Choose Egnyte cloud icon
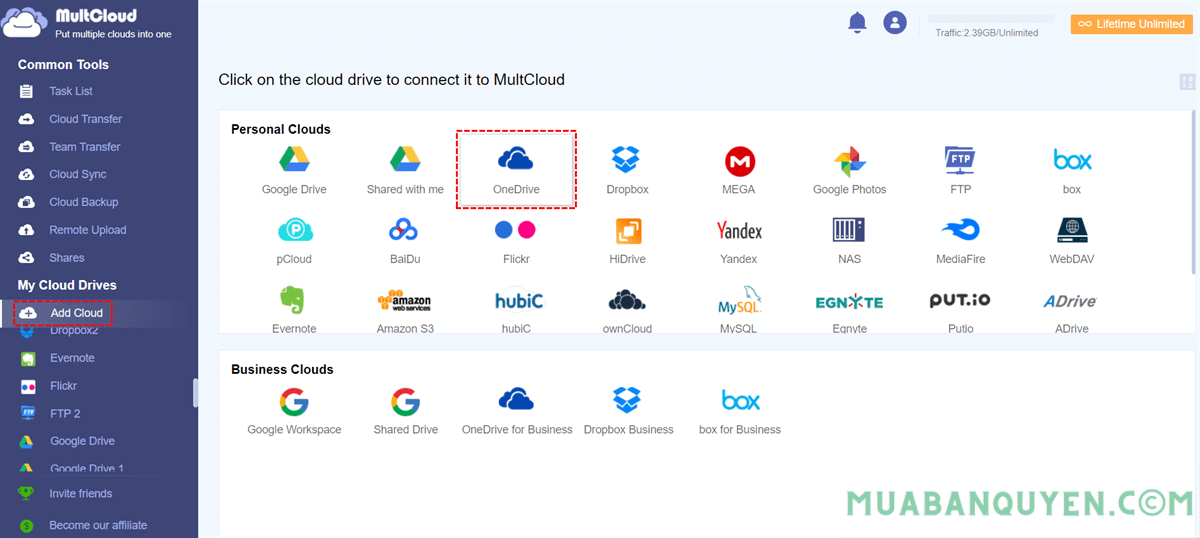Screen dimensions: 1200x538 (849, 301)
